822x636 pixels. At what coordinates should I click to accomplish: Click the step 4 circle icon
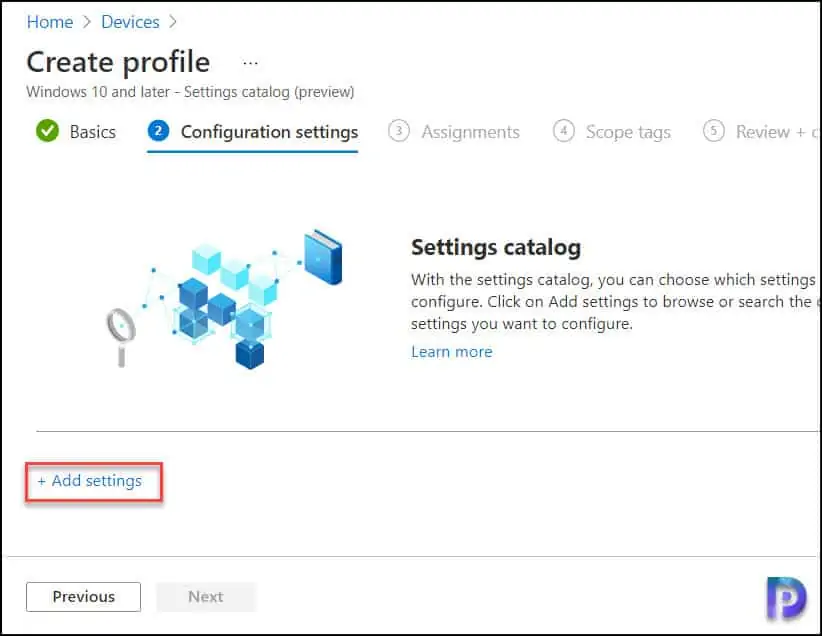pos(564,131)
